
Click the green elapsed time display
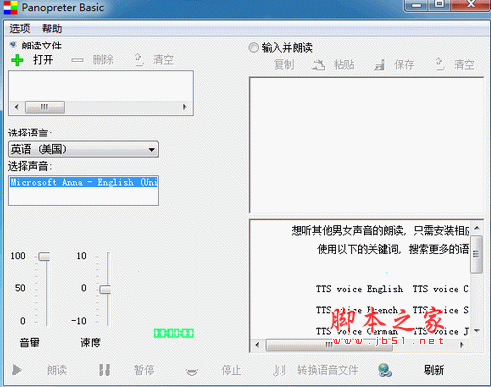click(174, 333)
